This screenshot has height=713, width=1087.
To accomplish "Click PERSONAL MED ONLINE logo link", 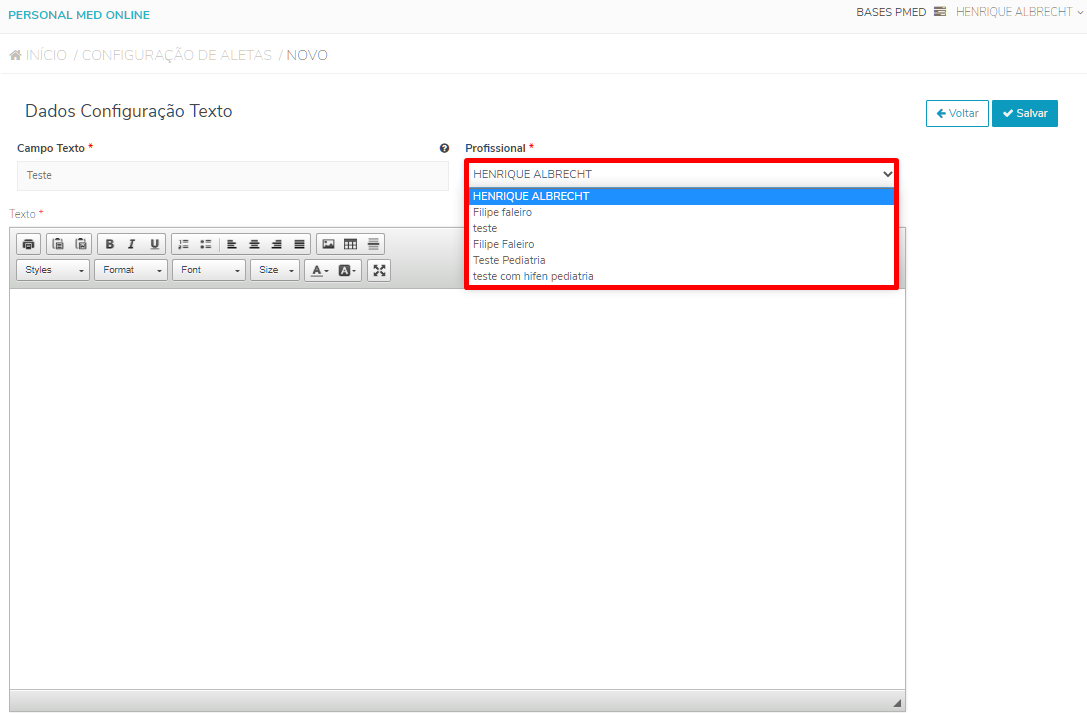I will click(79, 15).
